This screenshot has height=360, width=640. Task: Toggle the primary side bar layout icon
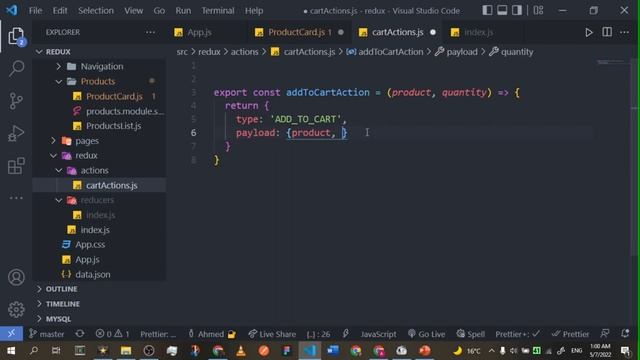pyautogui.click(x=487, y=10)
